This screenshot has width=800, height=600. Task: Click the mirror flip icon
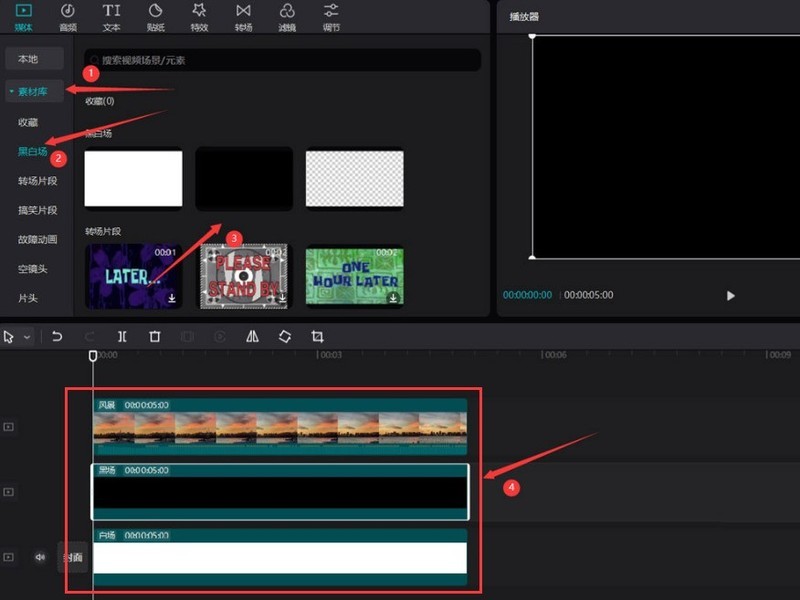coord(252,337)
